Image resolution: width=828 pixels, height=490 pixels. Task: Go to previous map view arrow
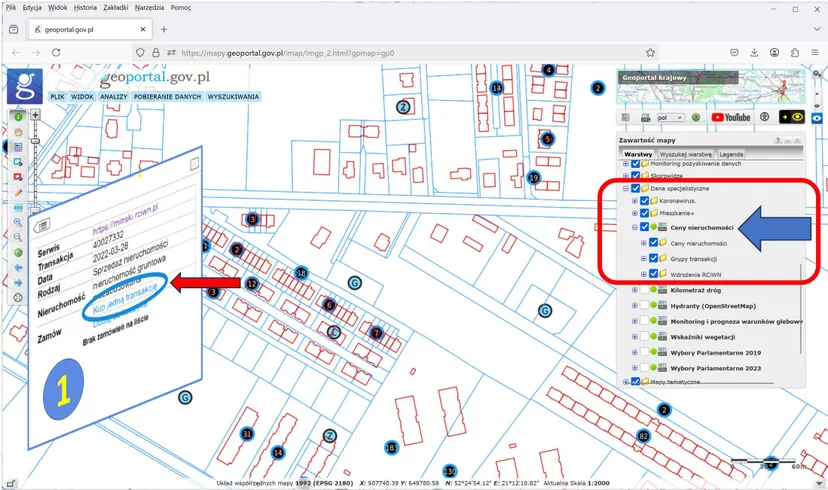pos(18,268)
